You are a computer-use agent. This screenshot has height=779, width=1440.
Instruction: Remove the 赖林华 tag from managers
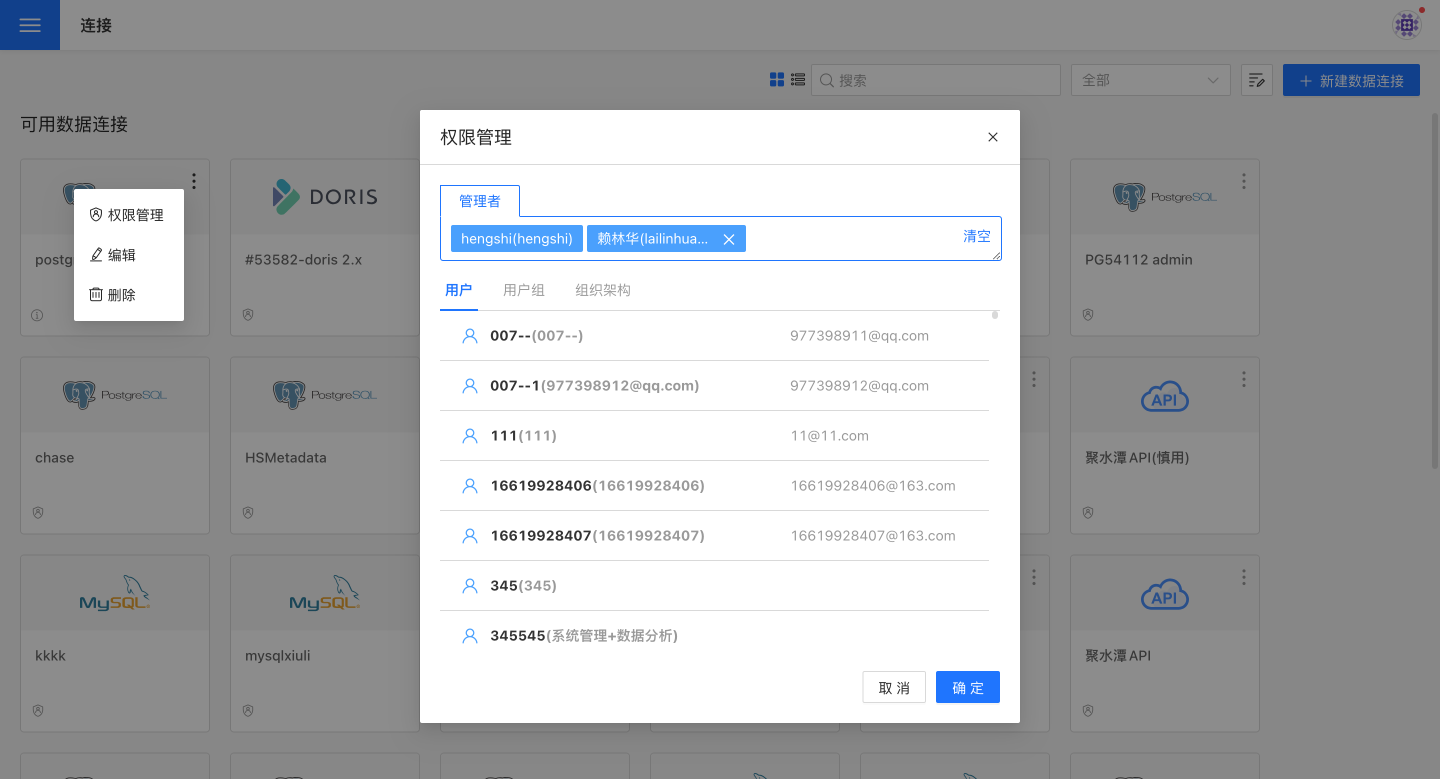tap(729, 239)
